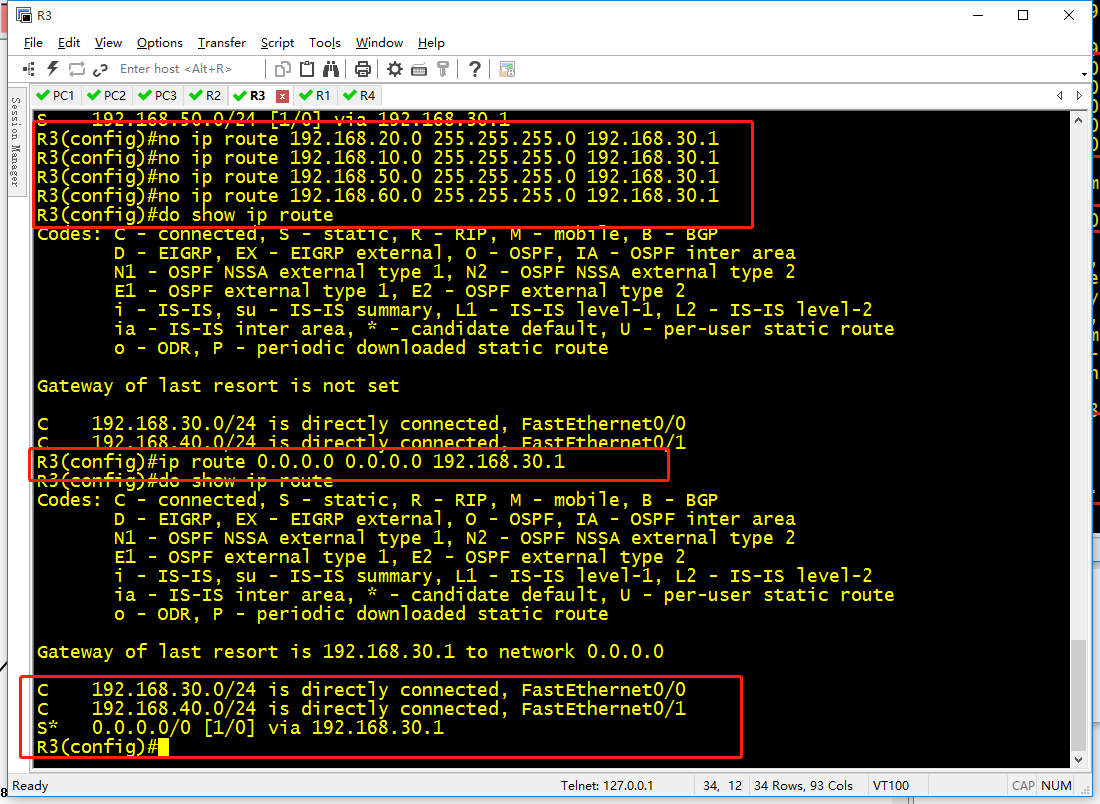Open the Help menu
This screenshot has height=804, width=1100.
(431, 43)
